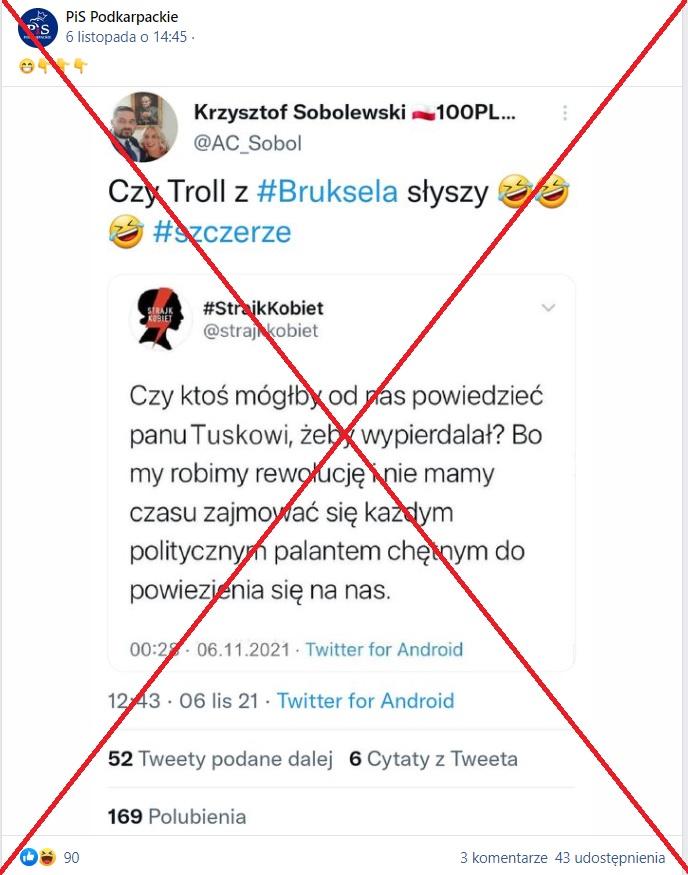Open the #szczerze hashtag
Image resolution: width=688 pixels, height=875 pixels.
coord(222,232)
